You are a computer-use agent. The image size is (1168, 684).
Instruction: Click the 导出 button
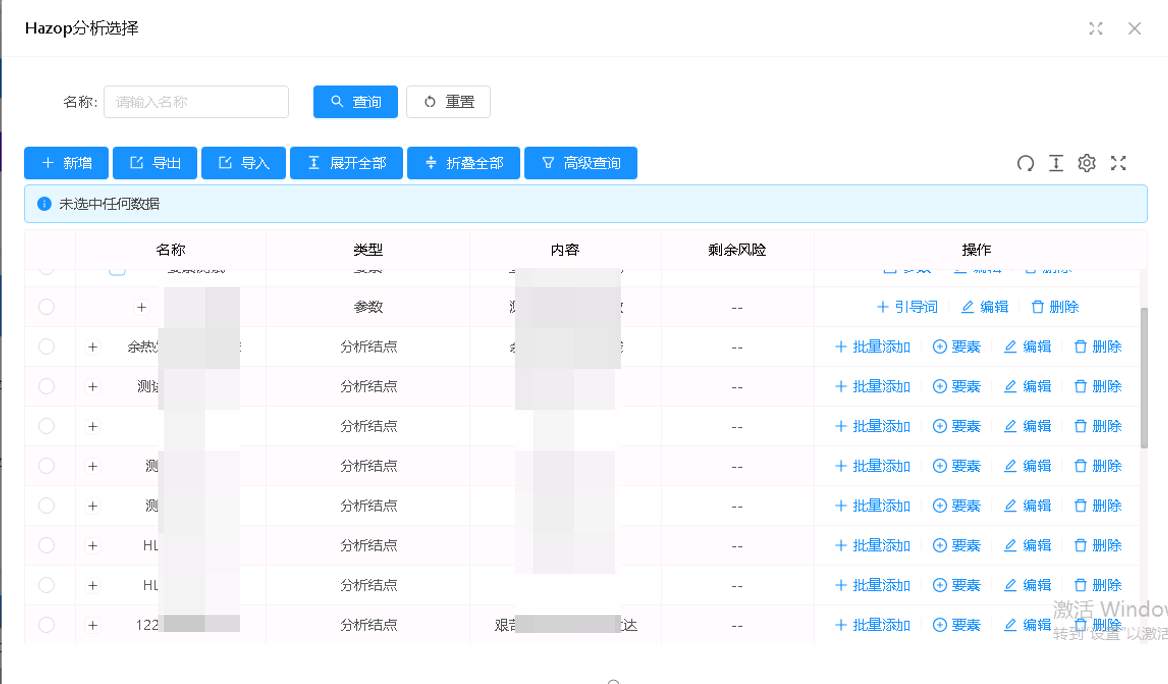(155, 163)
